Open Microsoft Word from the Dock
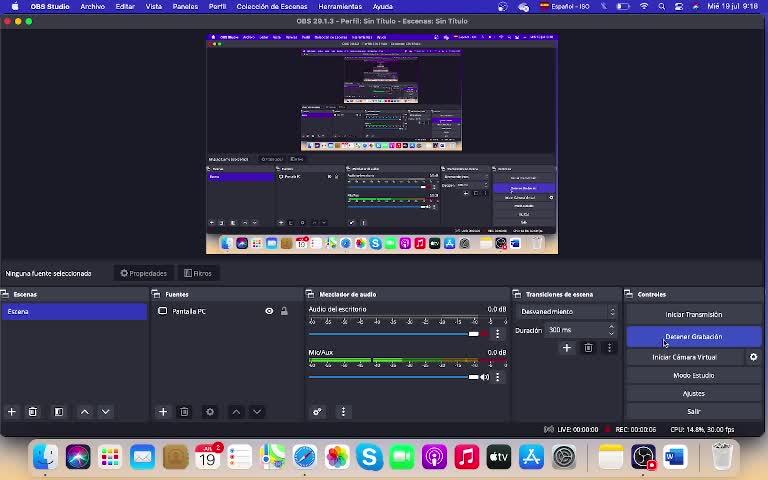 (675, 456)
